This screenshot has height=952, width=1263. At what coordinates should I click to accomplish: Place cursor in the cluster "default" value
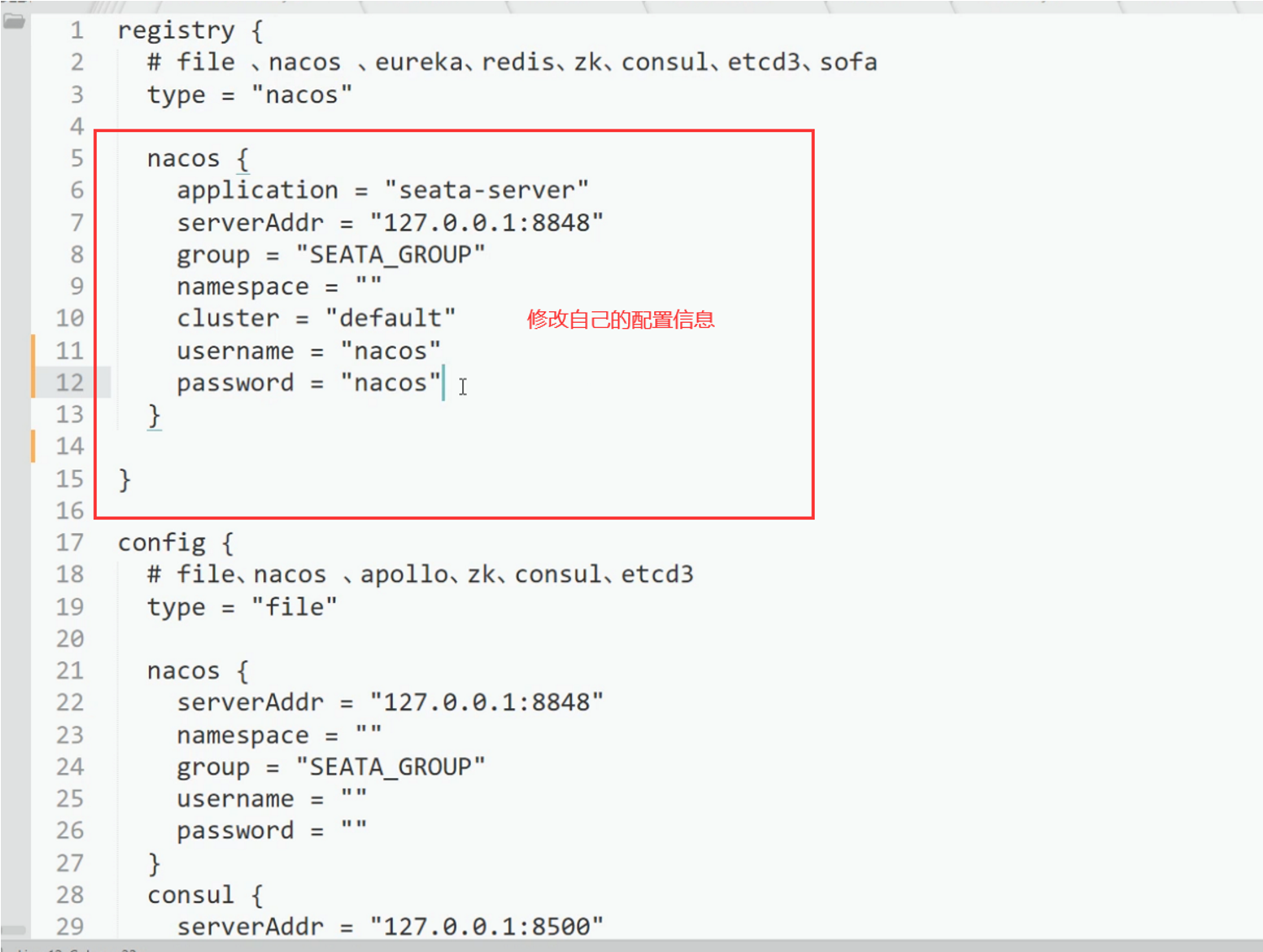(x=390, y=319)
